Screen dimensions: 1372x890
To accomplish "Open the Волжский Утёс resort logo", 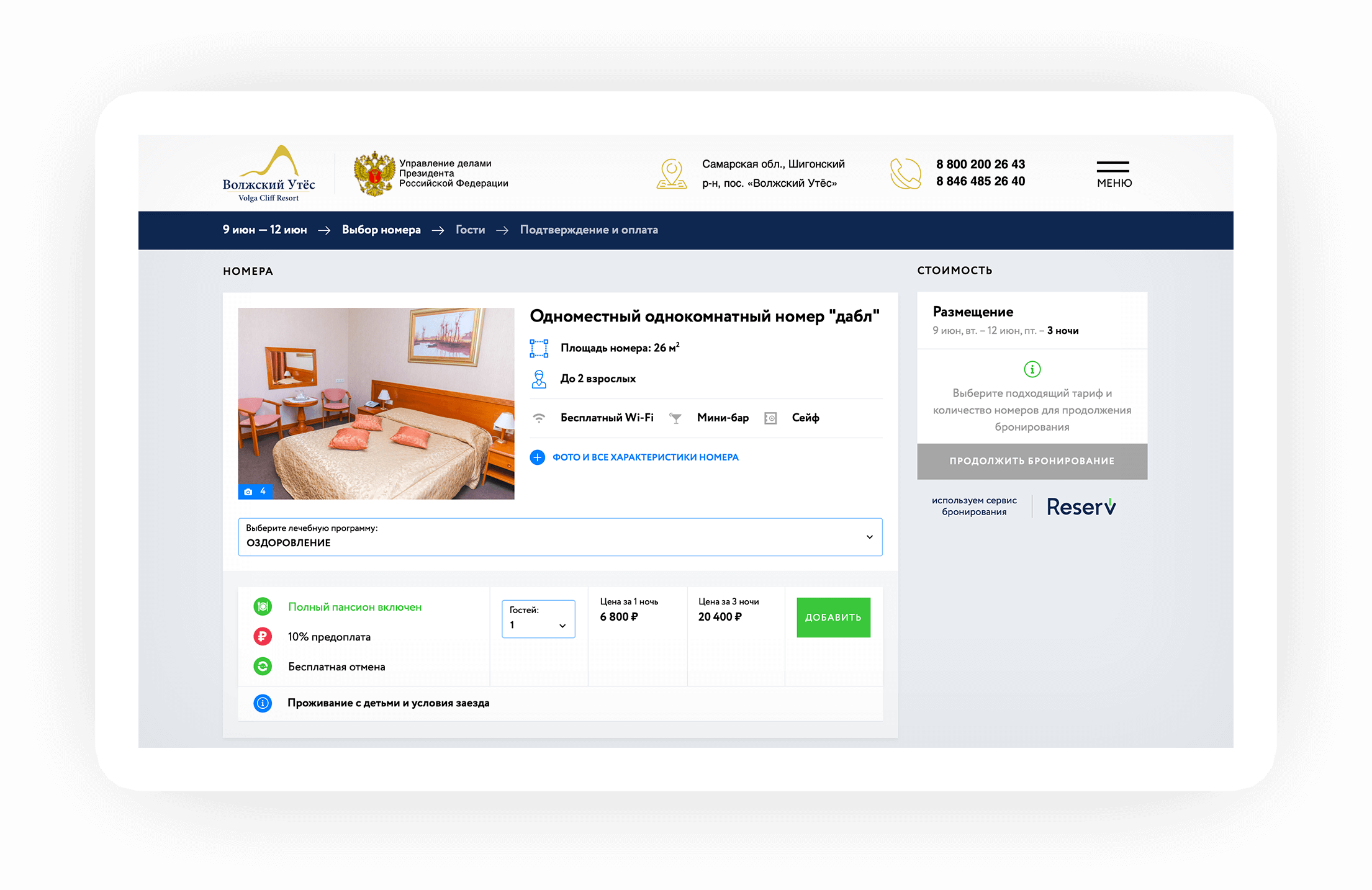I will [269, 173].
